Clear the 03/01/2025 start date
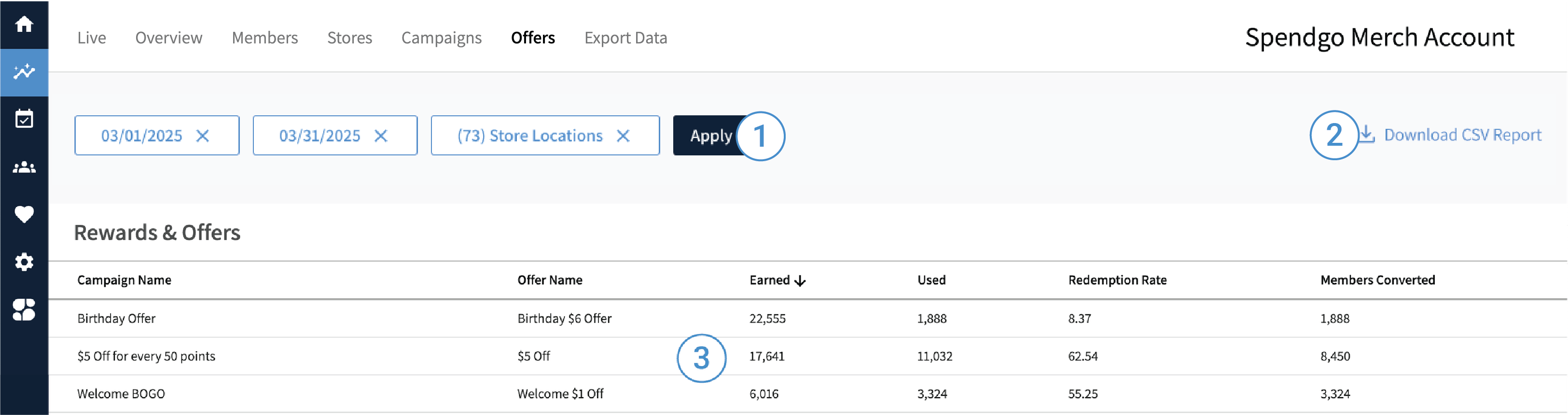 click(203, 136)
